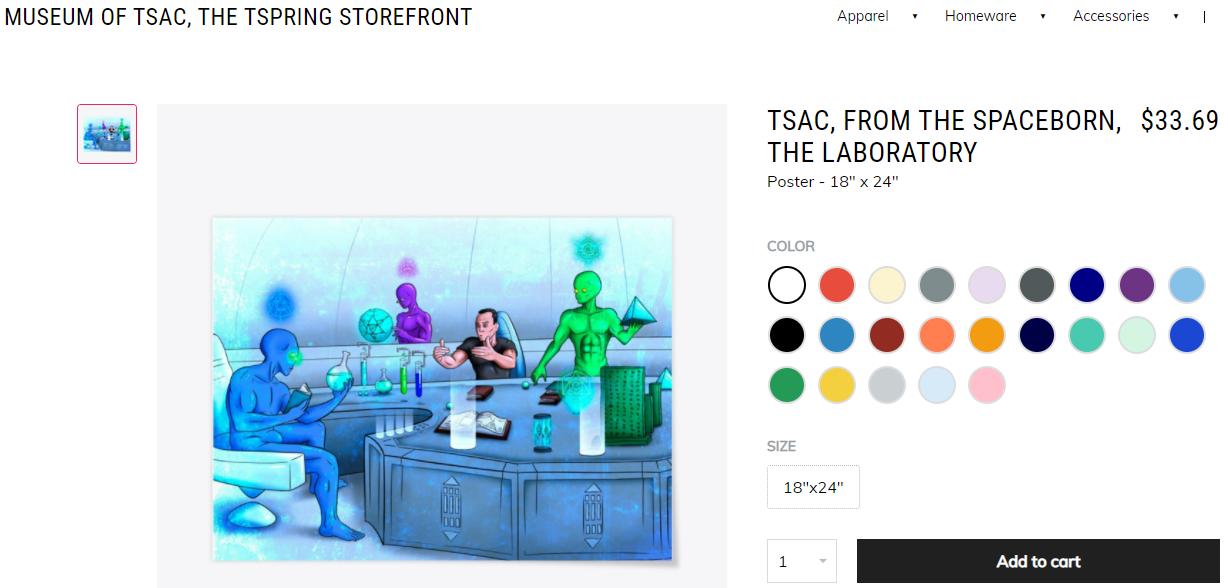Open the Homeware menu
Viewport: 1228px width, 588px height.
[x=981, y=16]
